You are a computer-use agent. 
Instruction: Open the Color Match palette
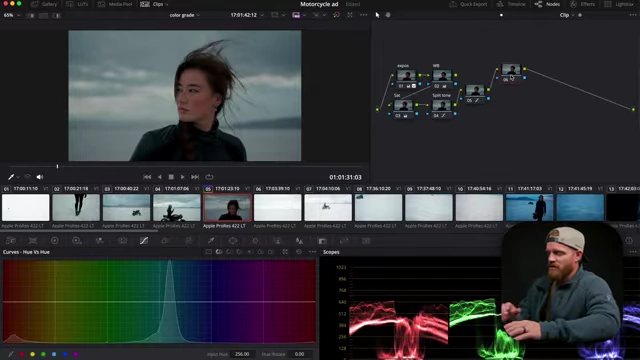[33, 241]
